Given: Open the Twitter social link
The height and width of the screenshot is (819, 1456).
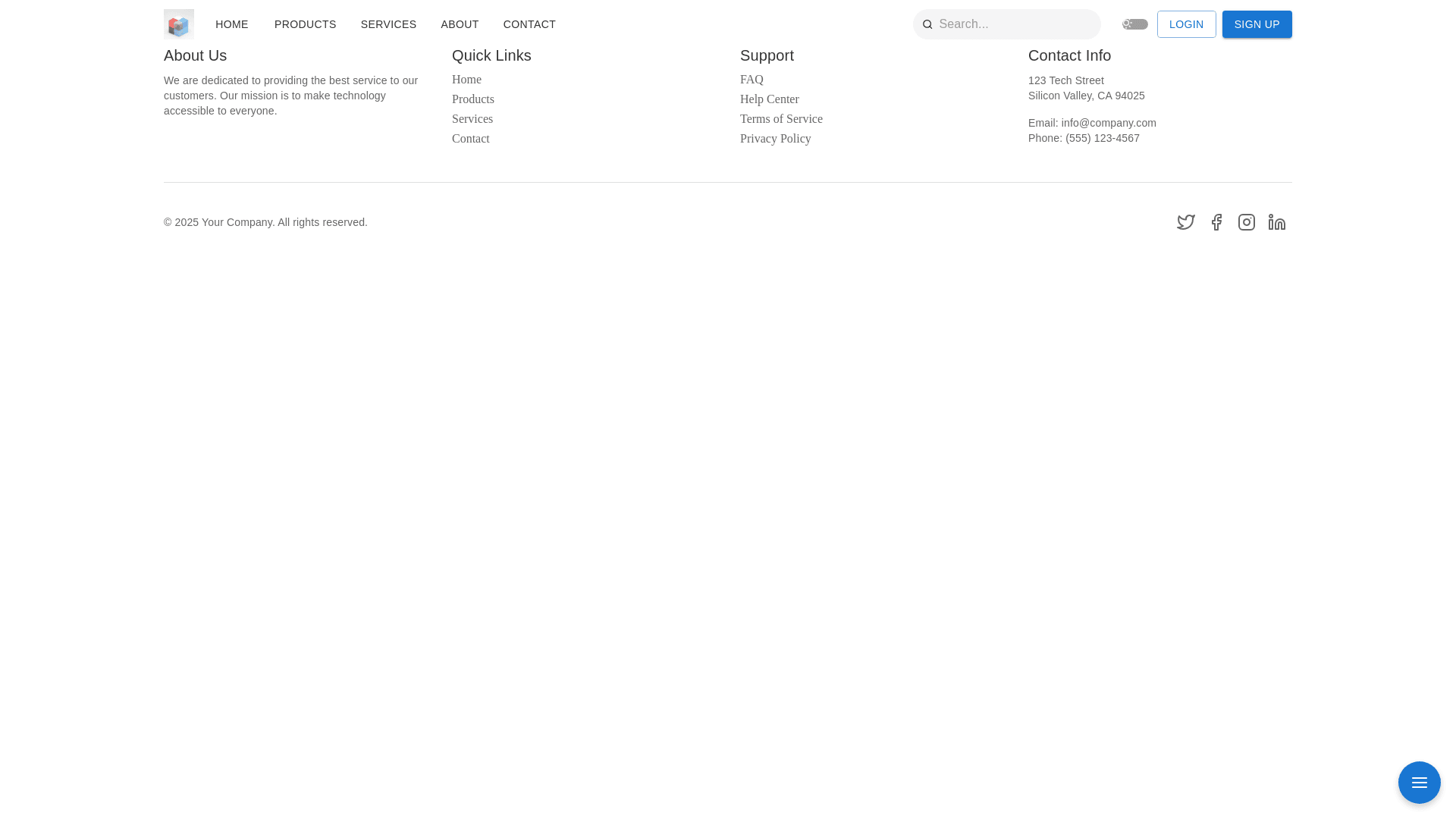Looking at the screenshot, I should tap(1186, 222).
